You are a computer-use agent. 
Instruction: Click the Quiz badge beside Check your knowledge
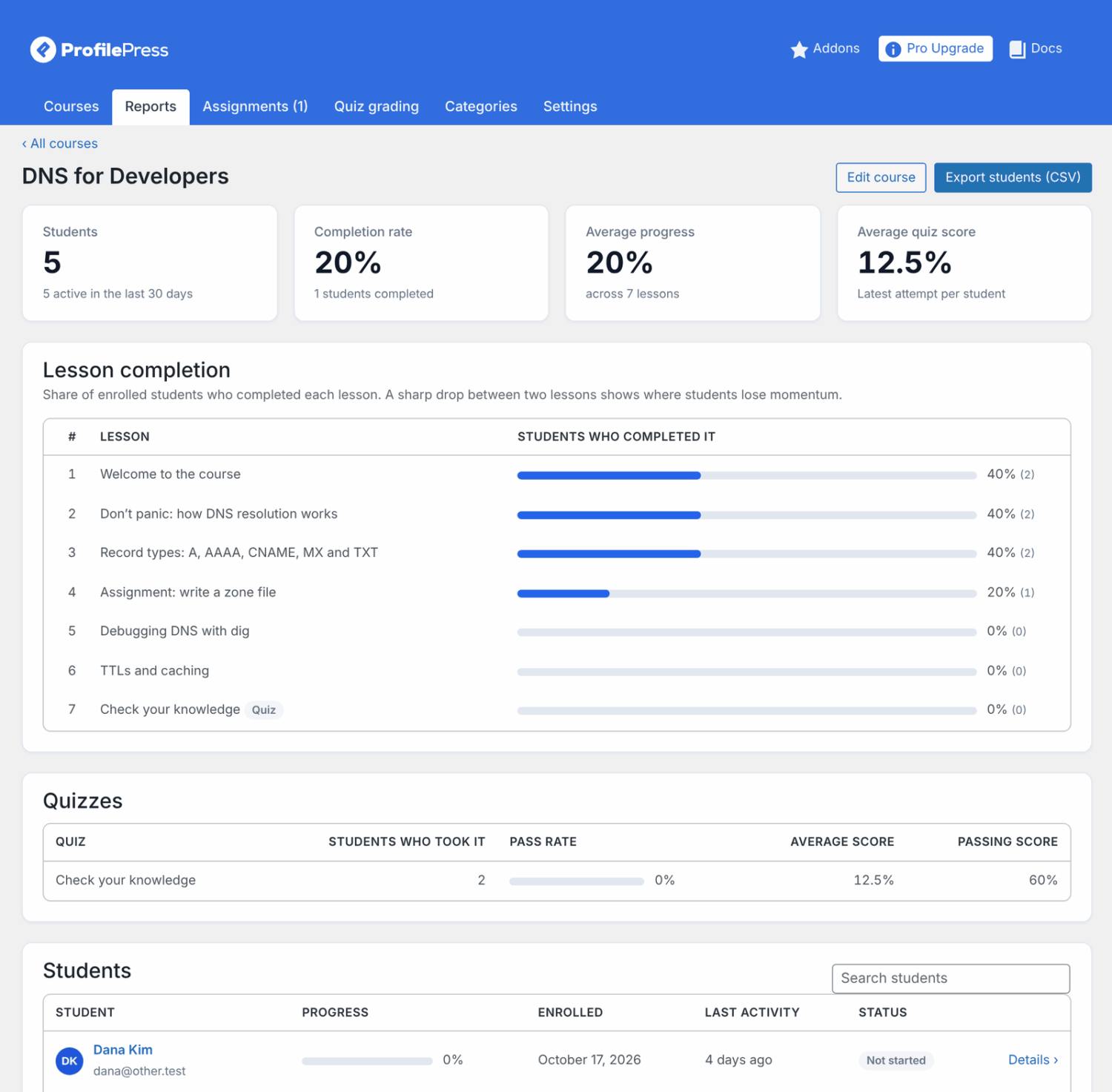[x=264, y=710]
